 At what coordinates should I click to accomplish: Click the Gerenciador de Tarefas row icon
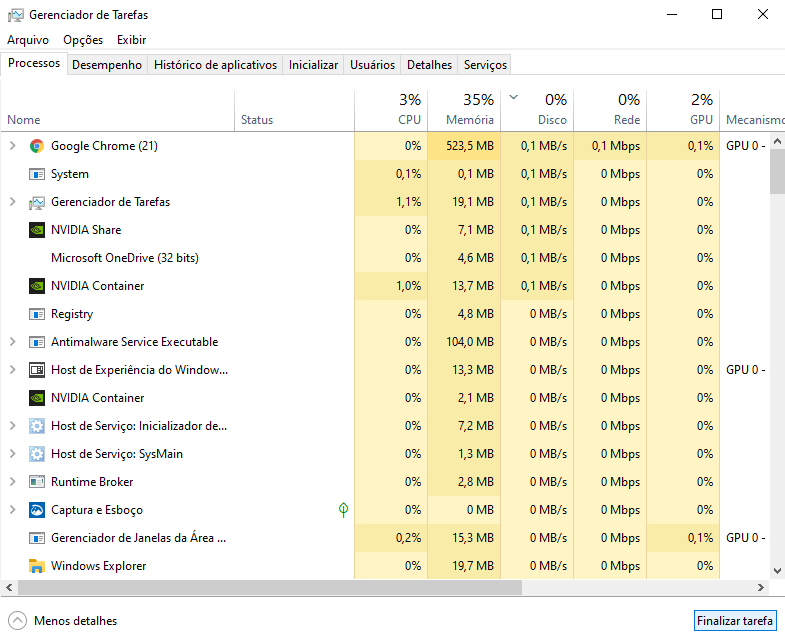coord(37,202)
